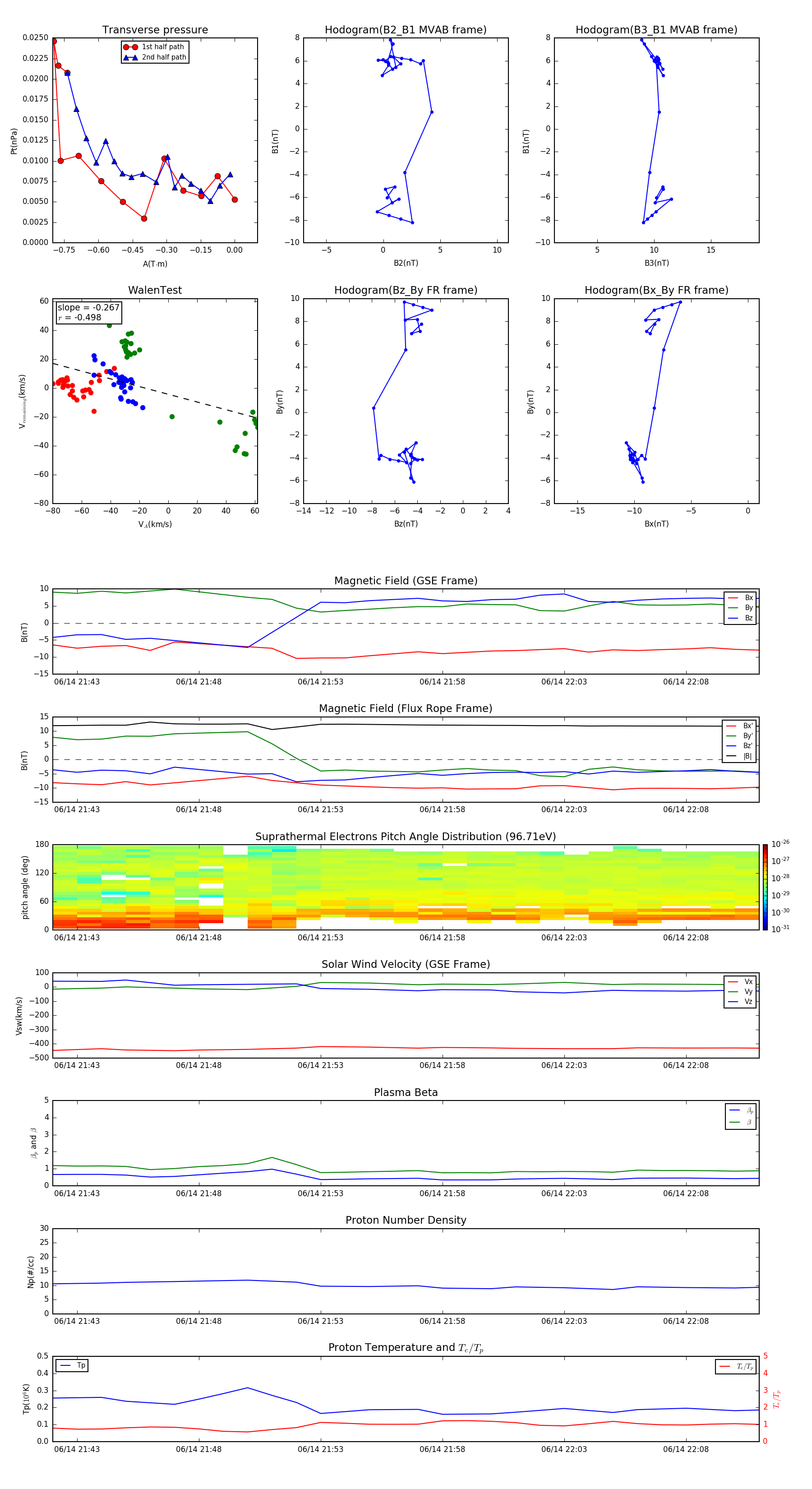This screenshot has height=1489, width=812.
Task: Click the 'Bx(nT)' x-axis label
Action: pyautogui.click(x=656, y=524)
